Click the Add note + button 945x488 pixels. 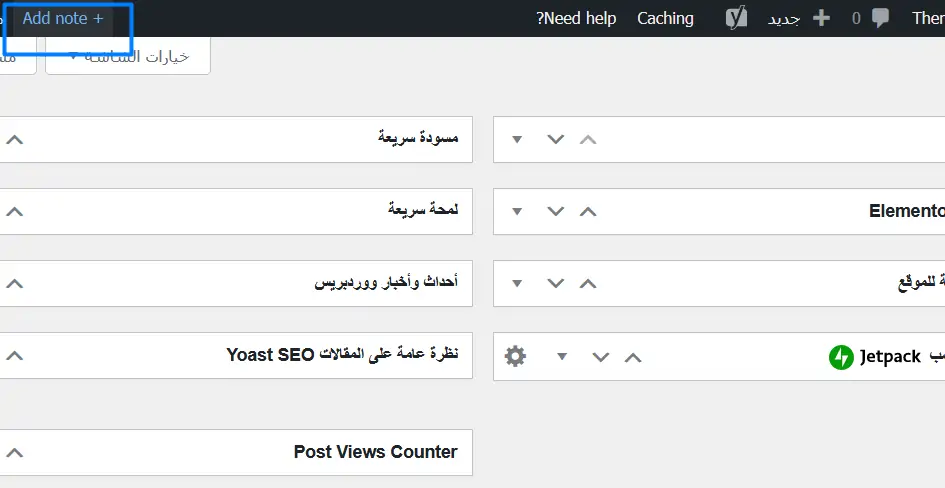point(63,18)
